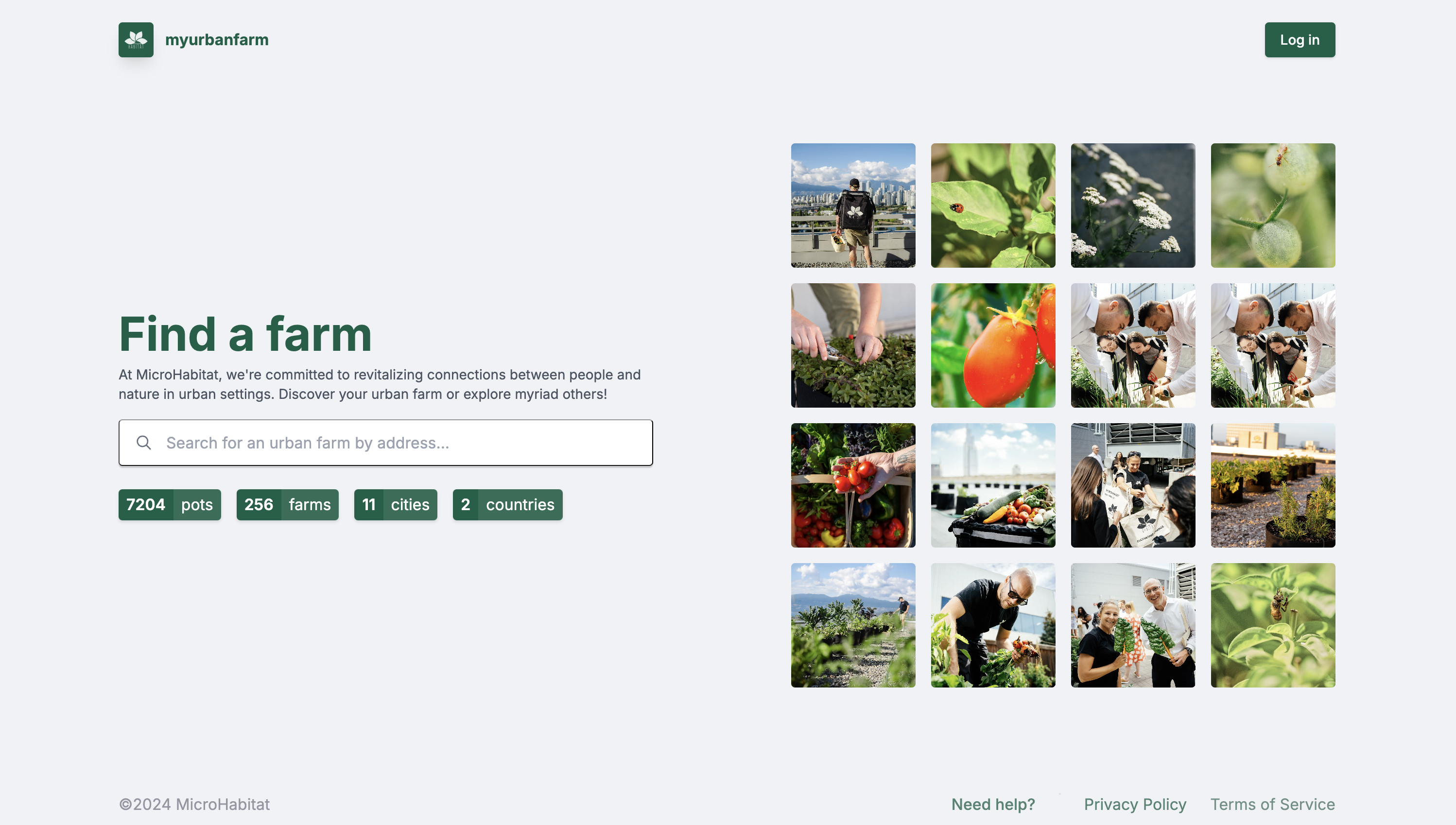The height and width of the screenshot is (825, 1456).
Task: Click the orchard row landscape thumbnail
Action: pos(852,625)
